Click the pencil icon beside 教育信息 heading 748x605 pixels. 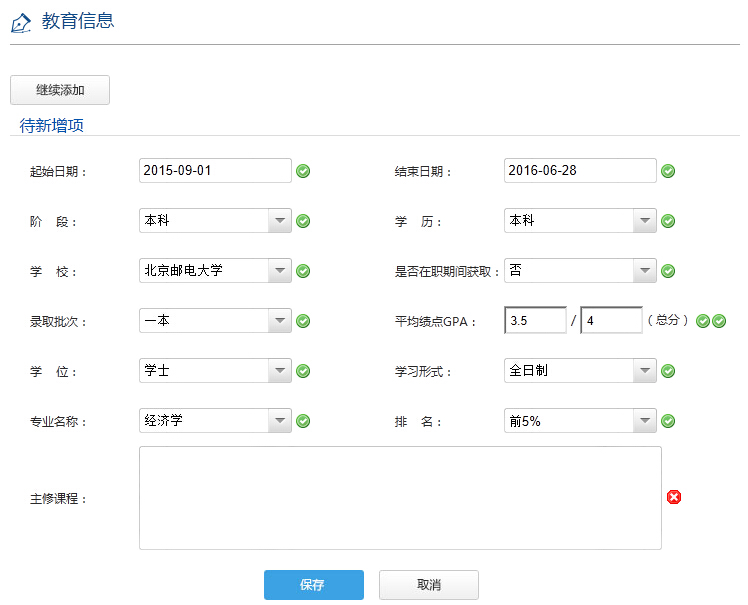pos(21,22)
